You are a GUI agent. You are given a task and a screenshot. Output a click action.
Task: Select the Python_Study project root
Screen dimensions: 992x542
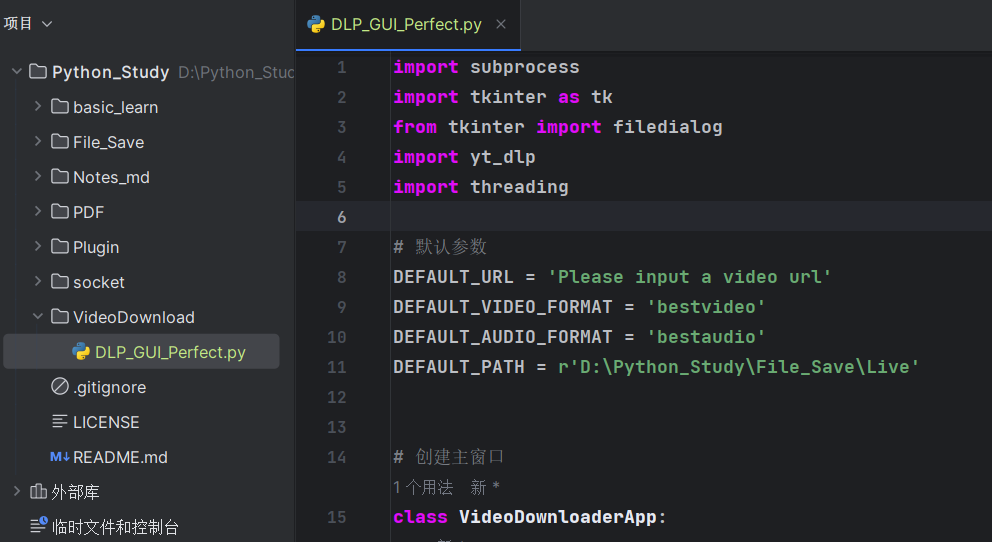coord(110,72)
